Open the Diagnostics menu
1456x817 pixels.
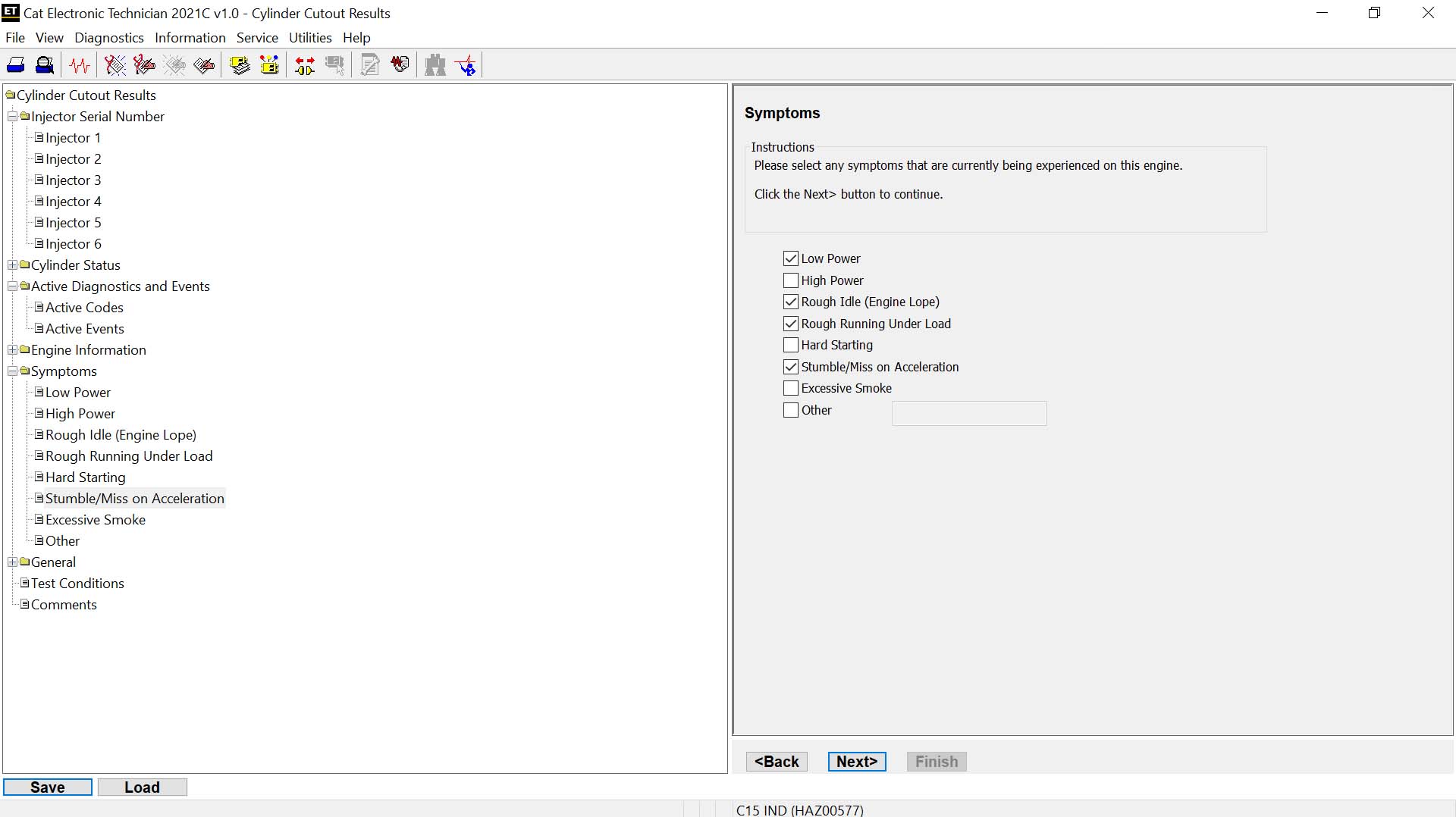[x=108, y=37]
